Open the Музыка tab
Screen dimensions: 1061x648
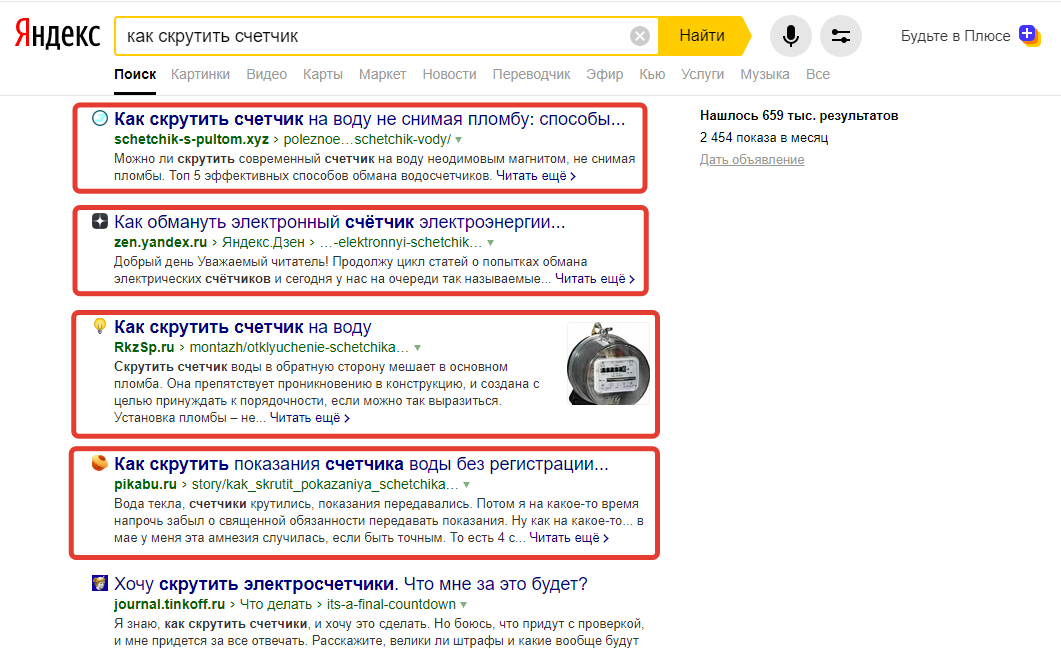click(x=765, y=74)
